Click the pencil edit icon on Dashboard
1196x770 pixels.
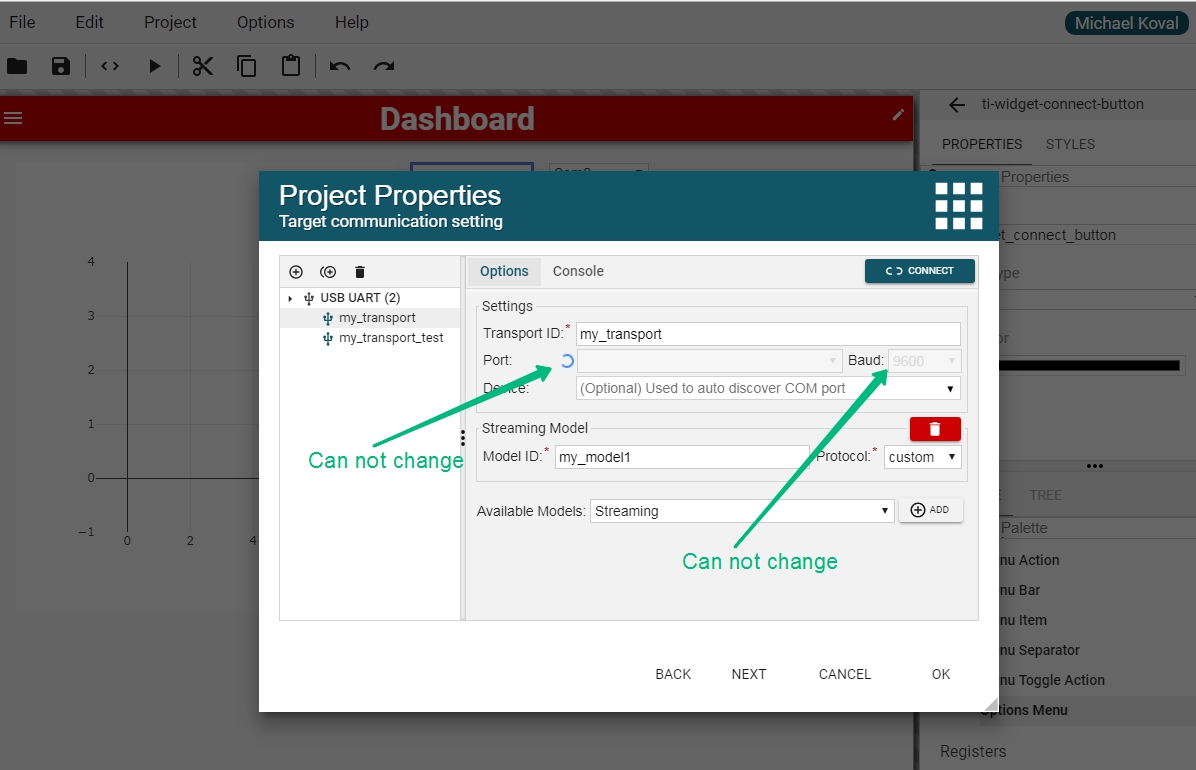click(x=898, y=115)
